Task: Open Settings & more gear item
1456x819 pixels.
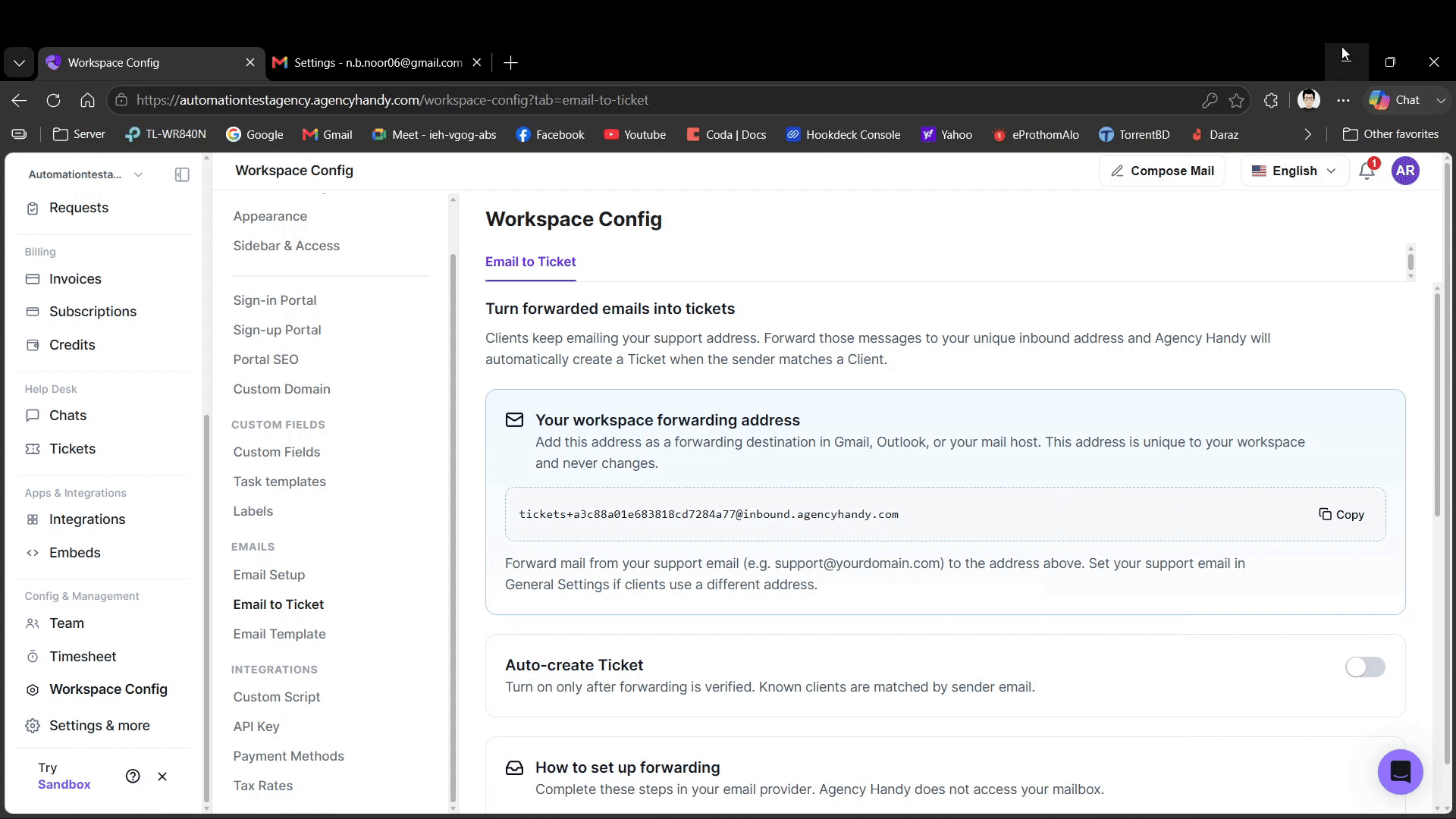Action: pos(103,726)
